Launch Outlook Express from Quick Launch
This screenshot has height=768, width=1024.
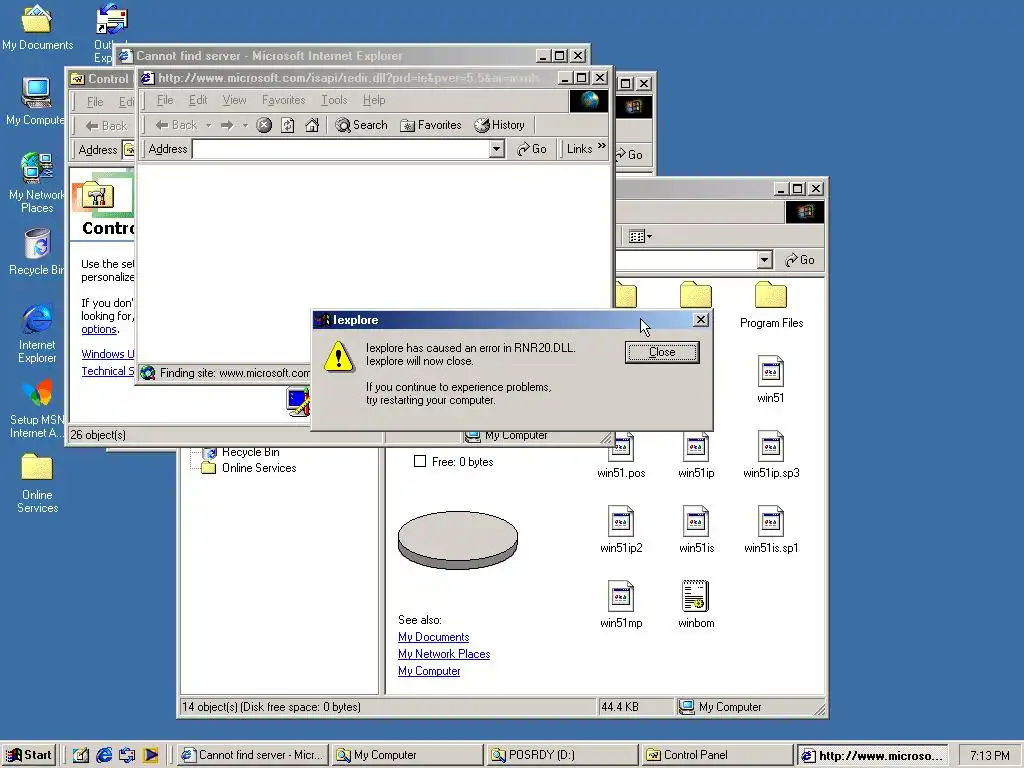point(127,755)
